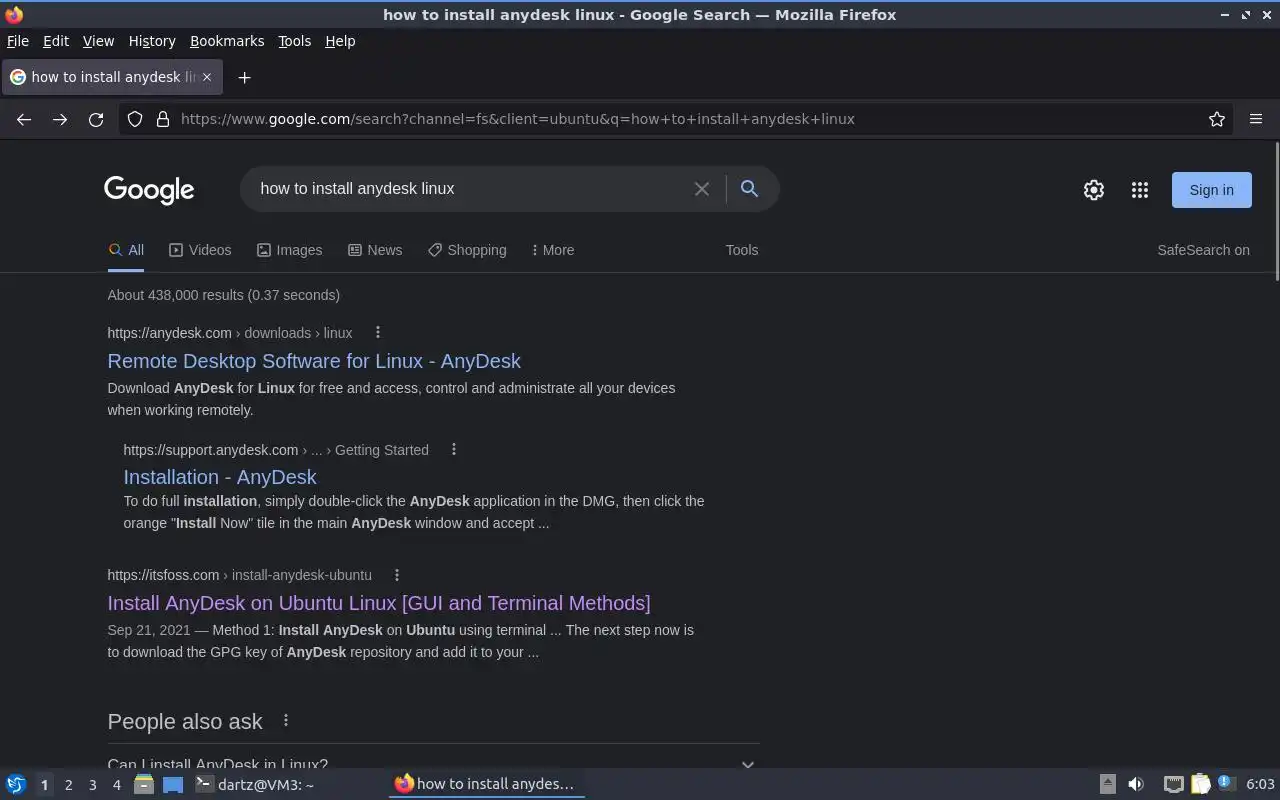Open the File menu

18,41
